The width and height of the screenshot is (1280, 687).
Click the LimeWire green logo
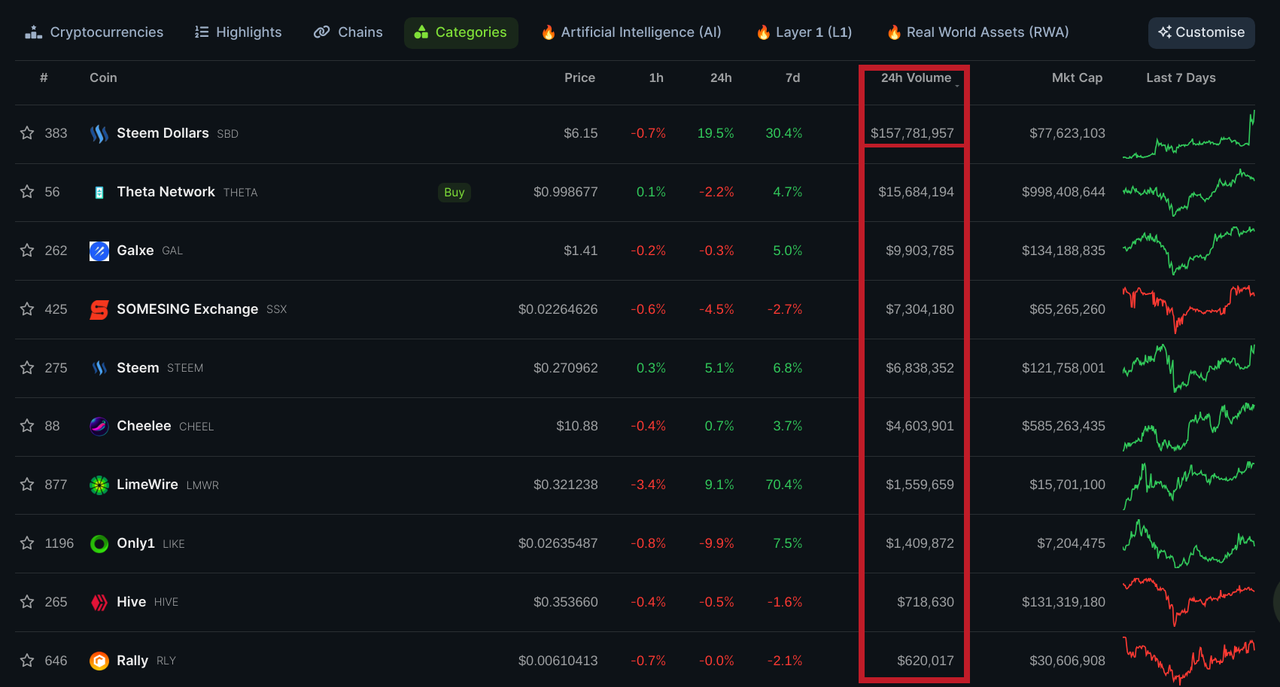[x=99, y=485]
